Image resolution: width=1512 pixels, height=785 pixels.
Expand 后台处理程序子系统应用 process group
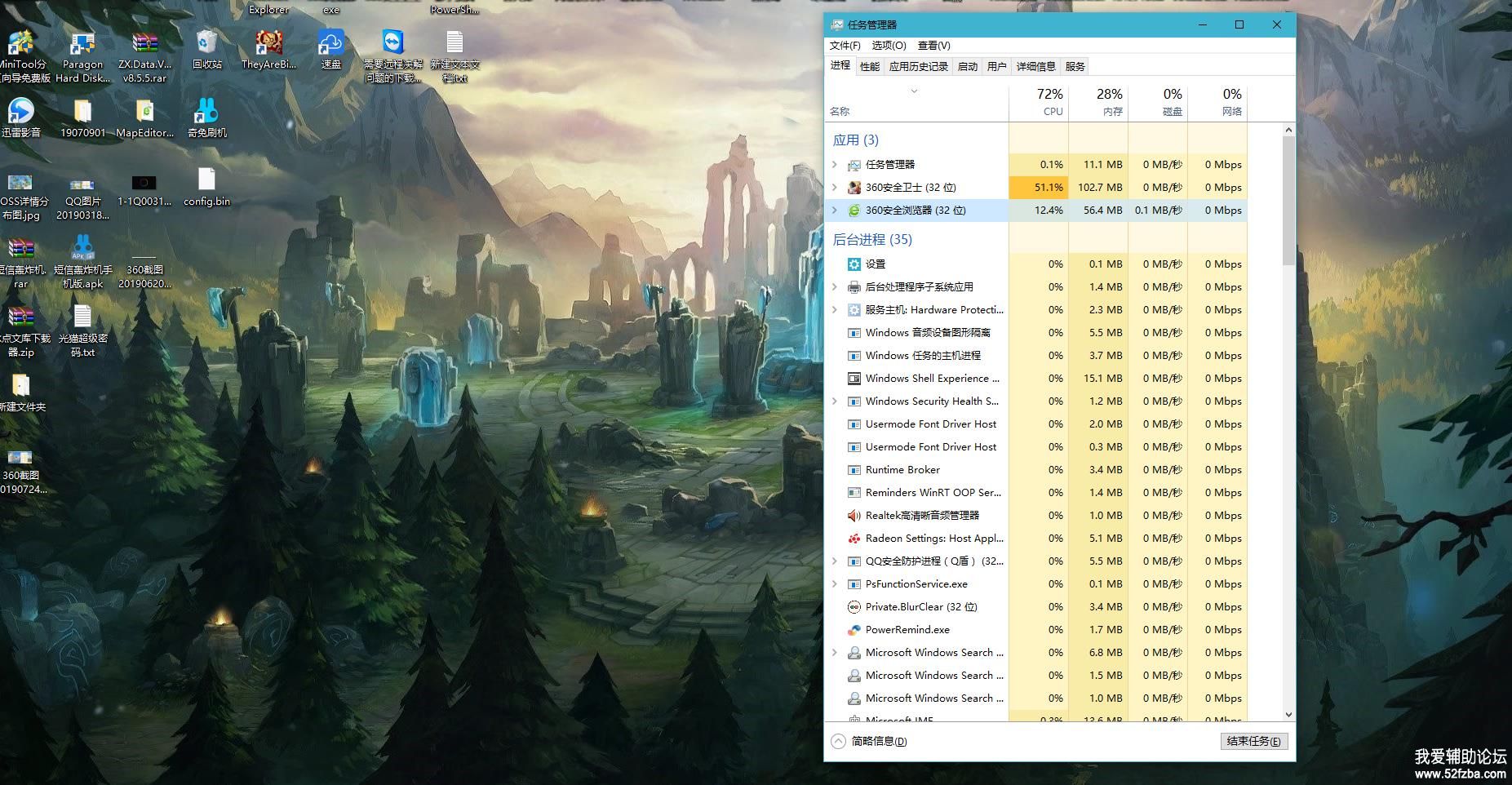[834, 286]
